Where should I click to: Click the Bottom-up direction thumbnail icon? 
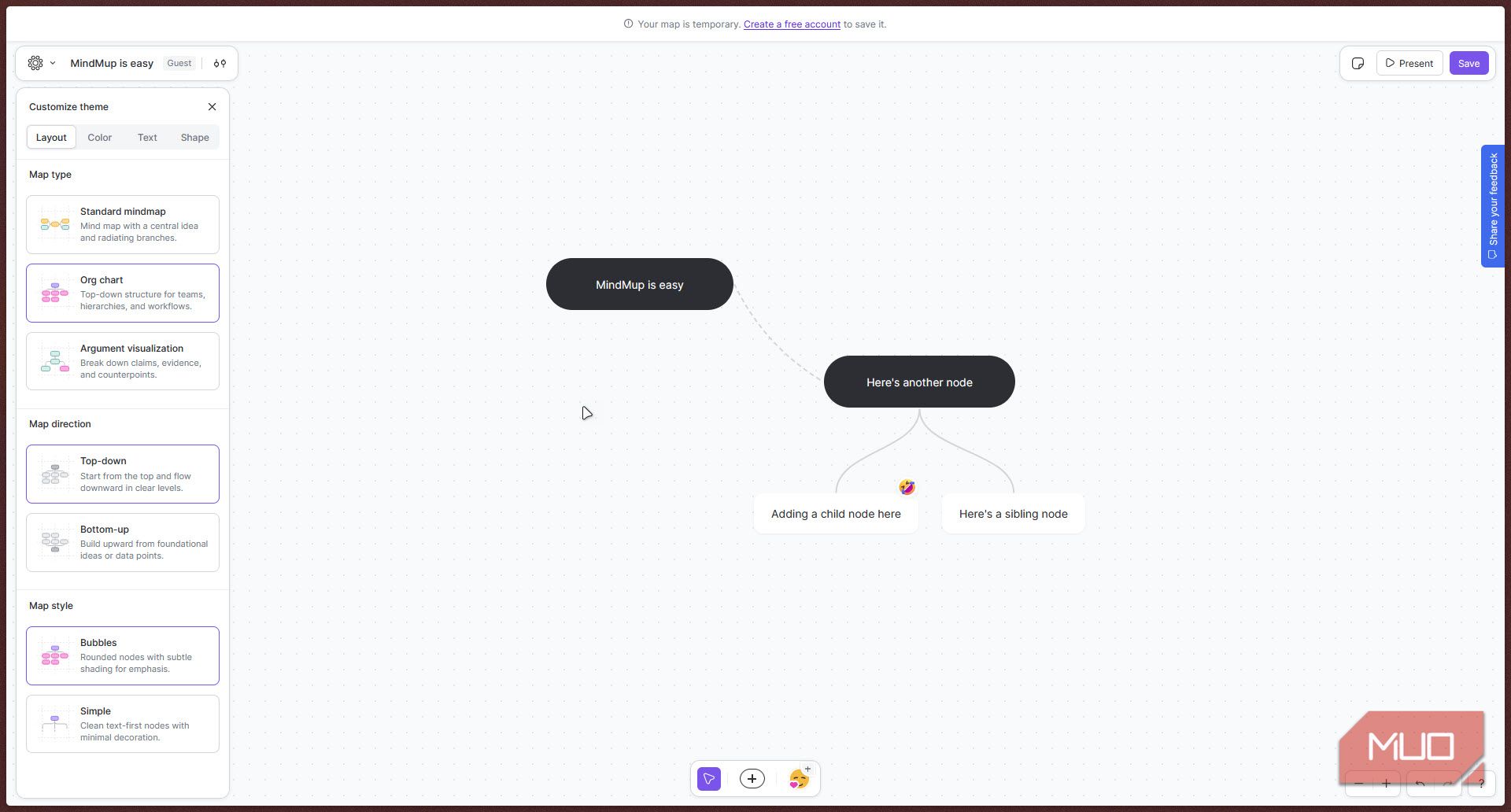point(55,542)
